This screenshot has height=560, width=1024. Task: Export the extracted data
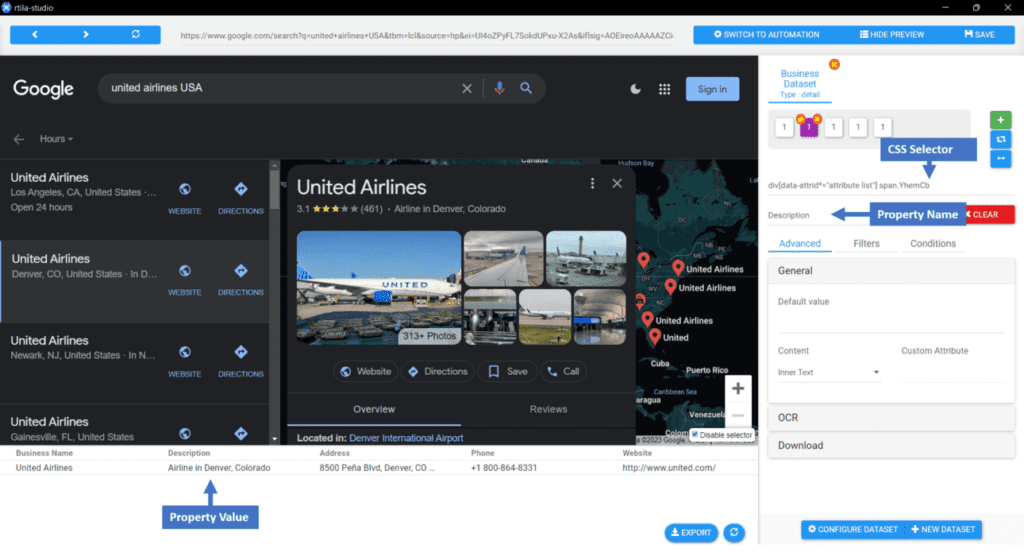pyautogui.click(x=691, y=533)
